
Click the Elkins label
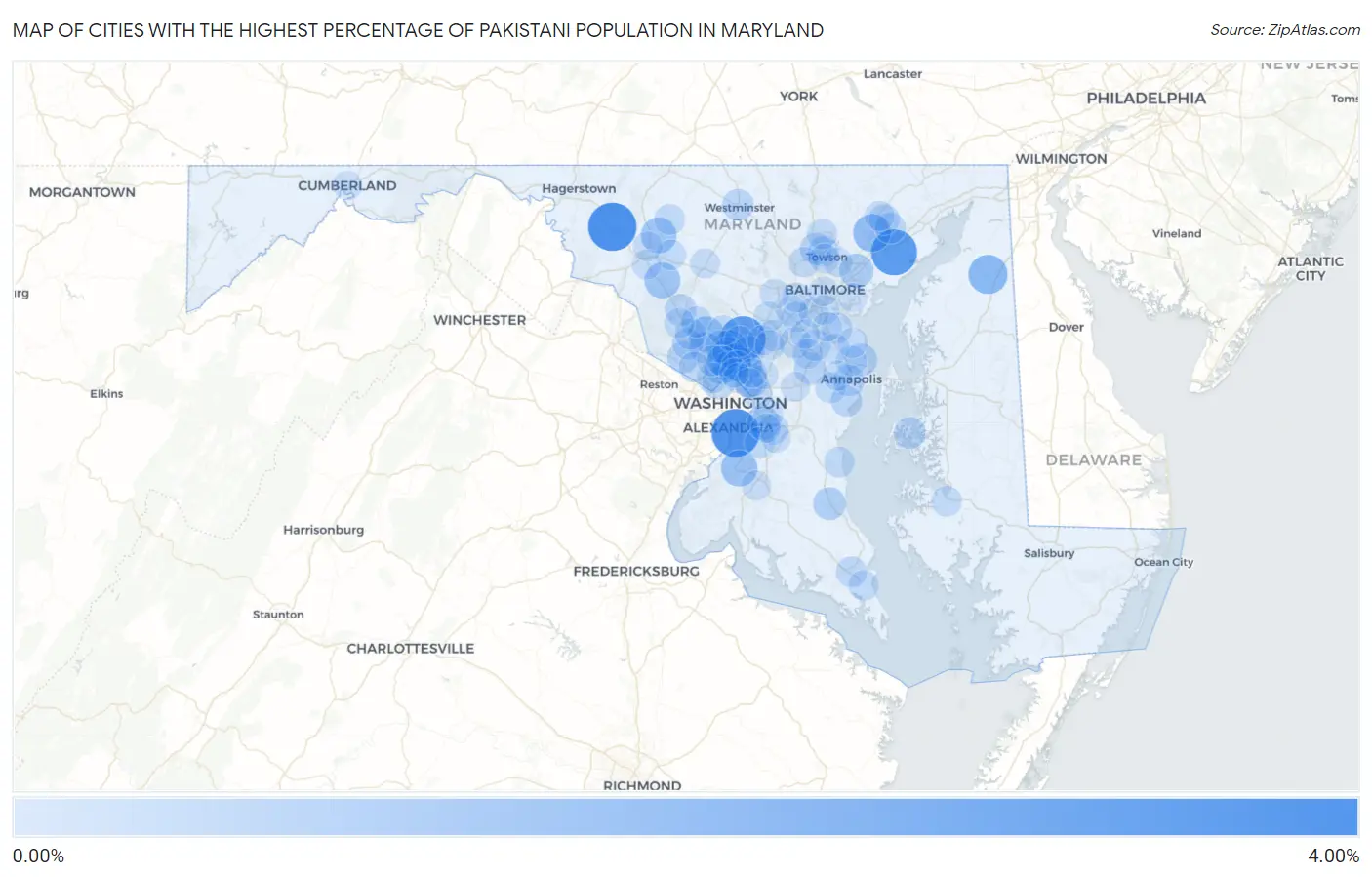(106, 394)
